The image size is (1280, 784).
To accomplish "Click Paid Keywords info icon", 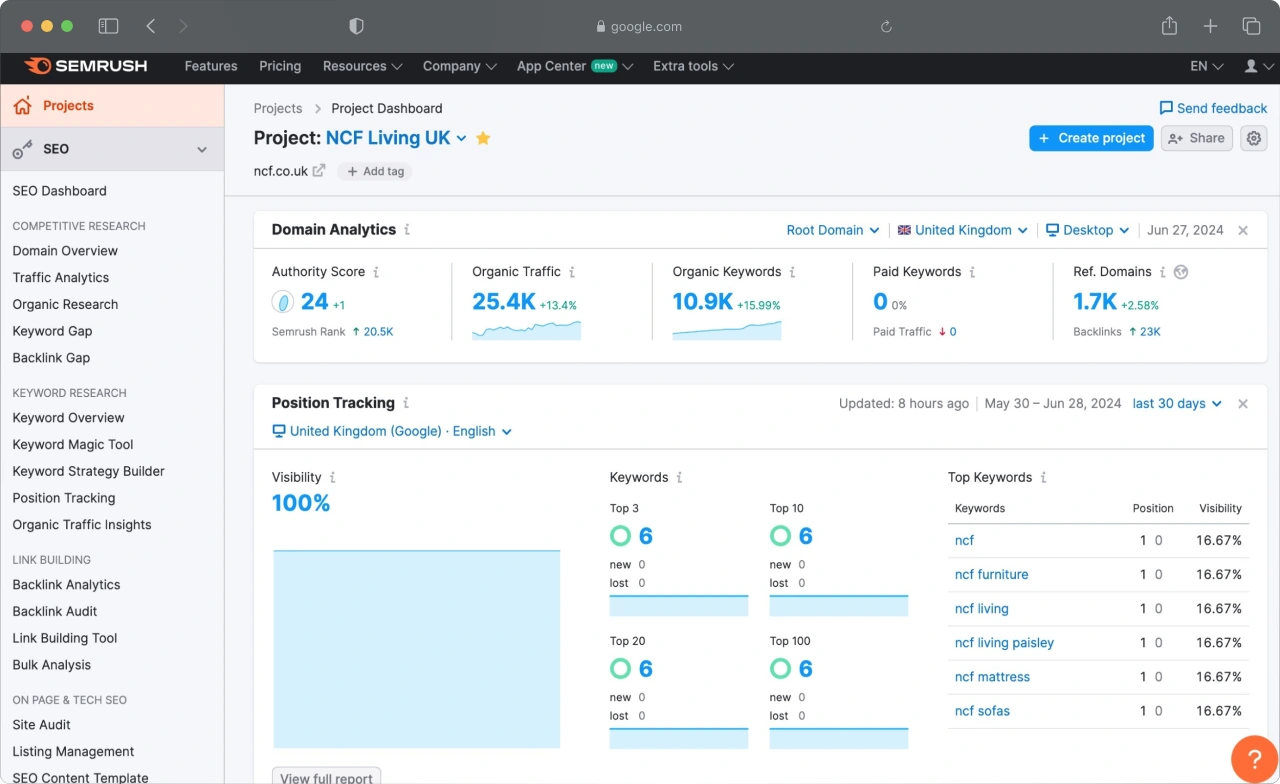I will click(x=972, y=272).
